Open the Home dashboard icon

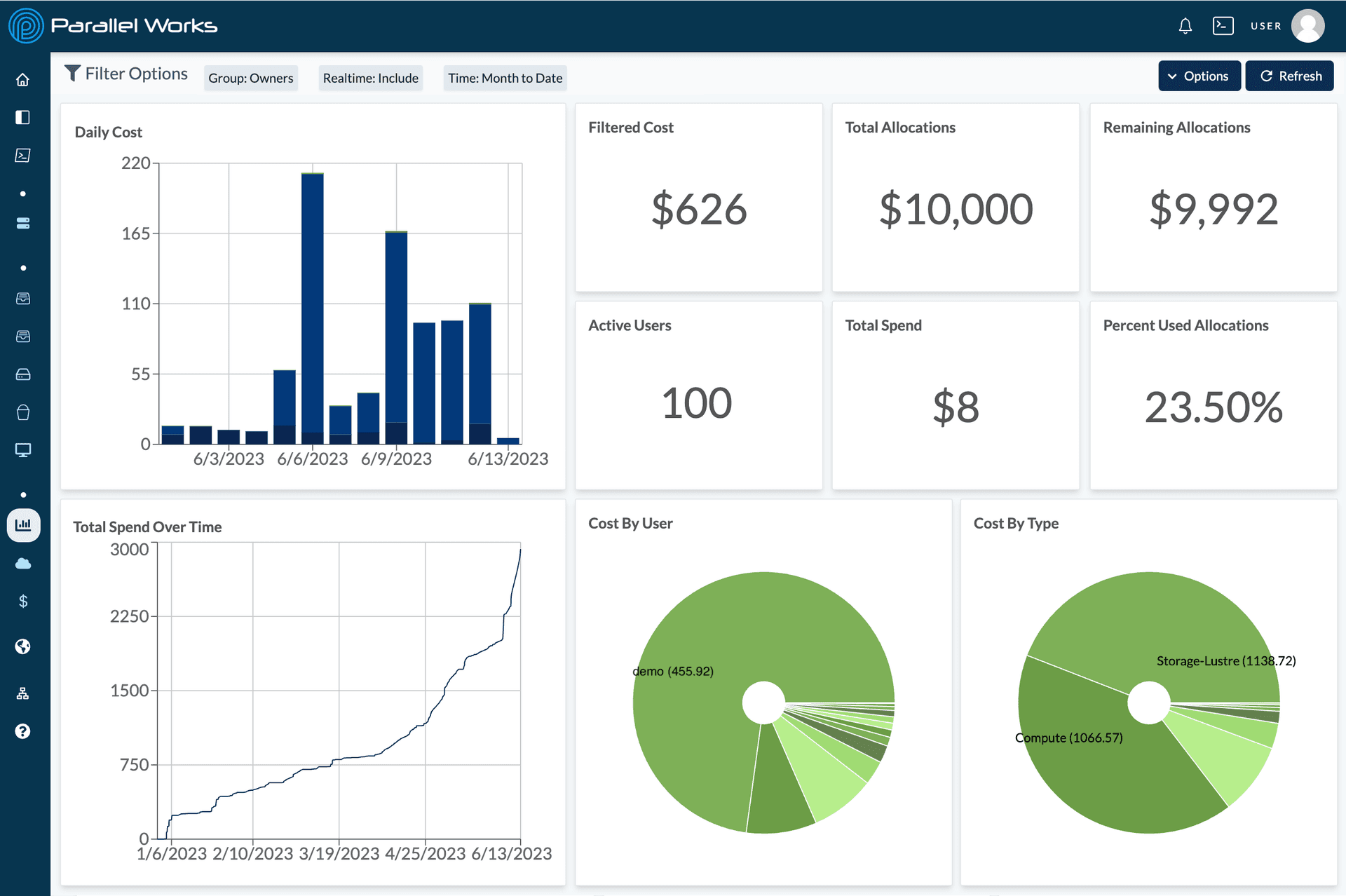pos(23,79)
